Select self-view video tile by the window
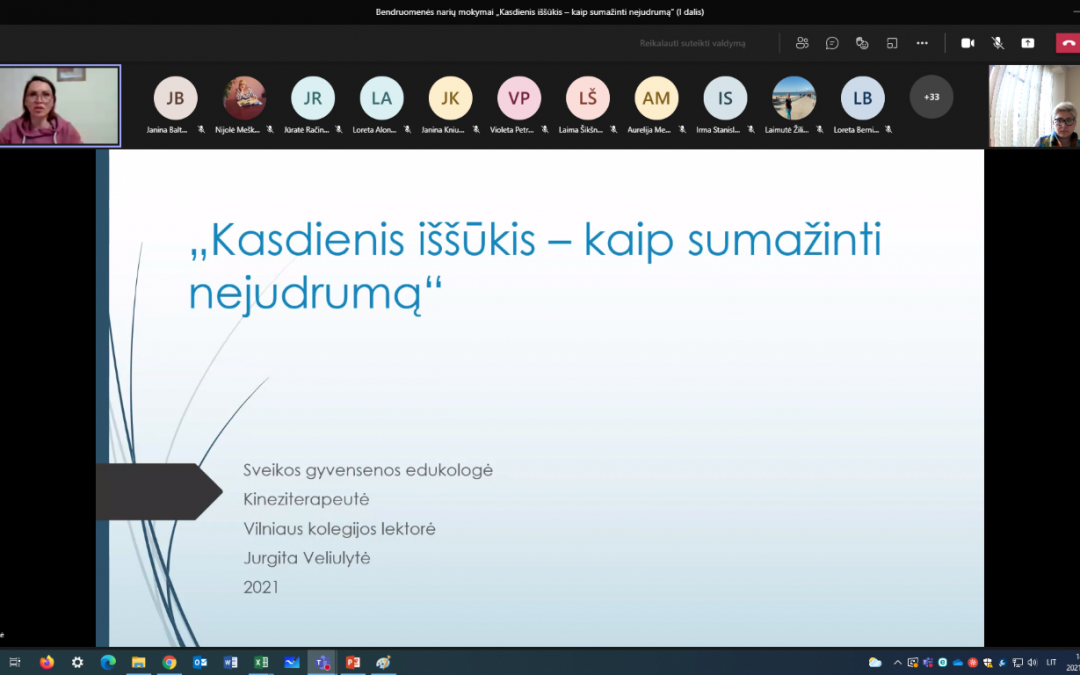The image size is (1080, 675). point(1035,105)
